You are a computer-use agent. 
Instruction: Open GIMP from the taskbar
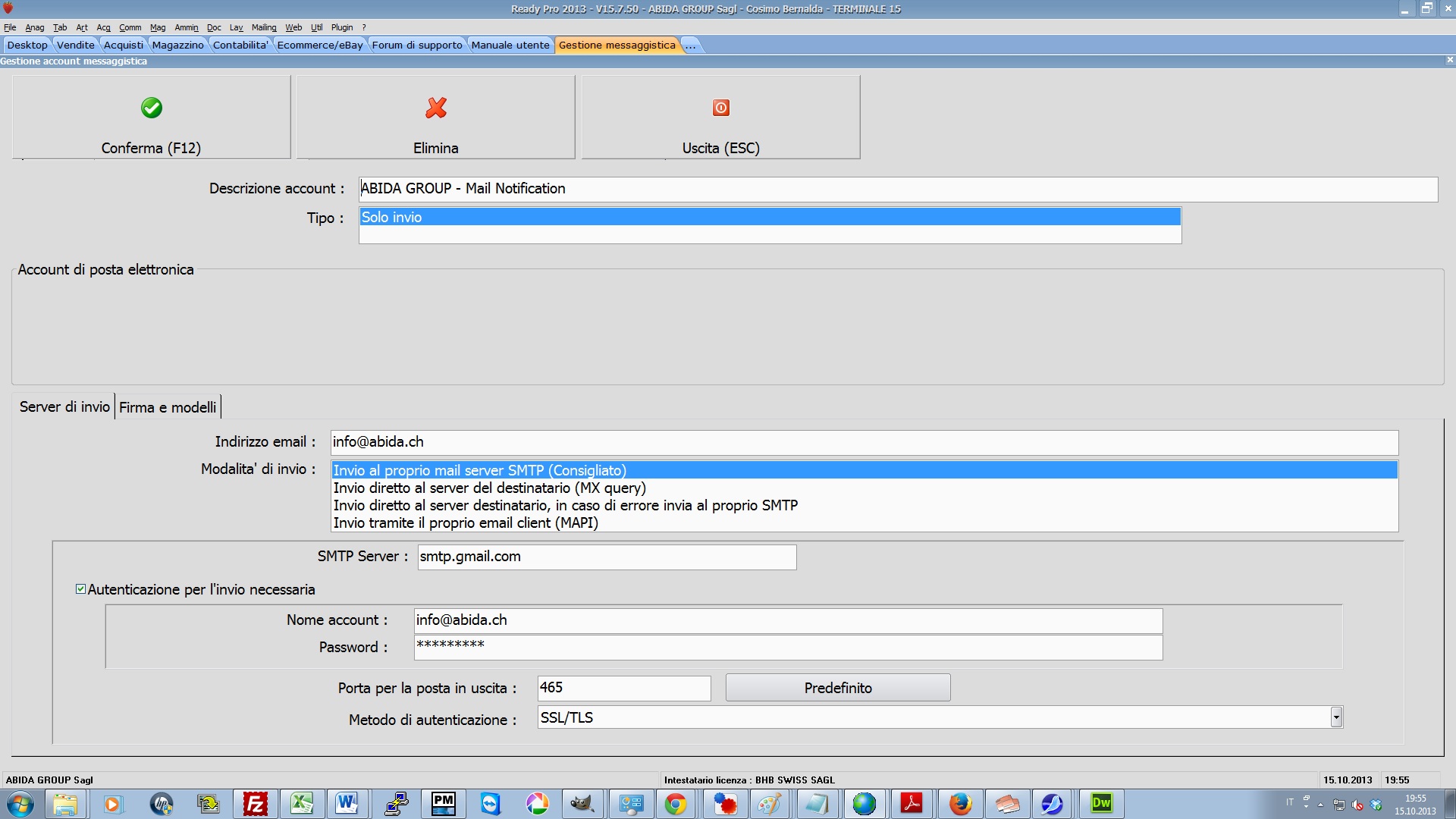pyautogui.click(x=582, y=804)
